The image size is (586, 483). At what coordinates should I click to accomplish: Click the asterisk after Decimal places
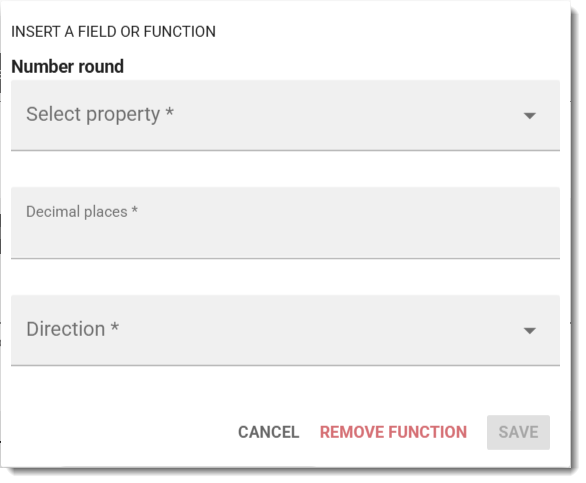pyautogui.click(x=135, y=209)
